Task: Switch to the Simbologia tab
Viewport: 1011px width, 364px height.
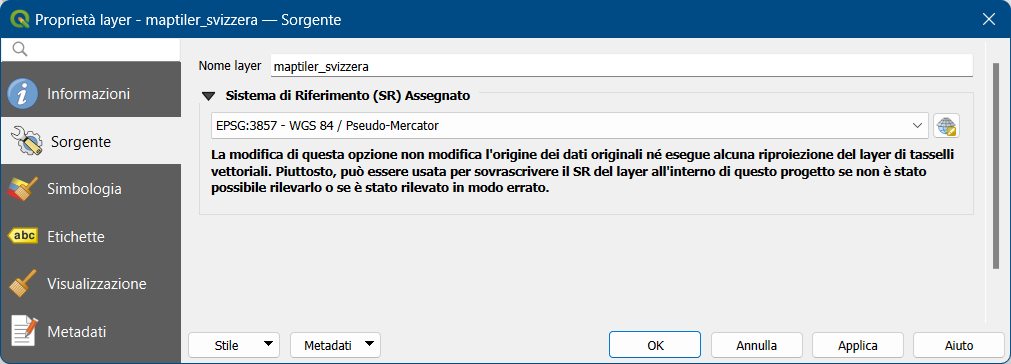Action: coord(90,189)
